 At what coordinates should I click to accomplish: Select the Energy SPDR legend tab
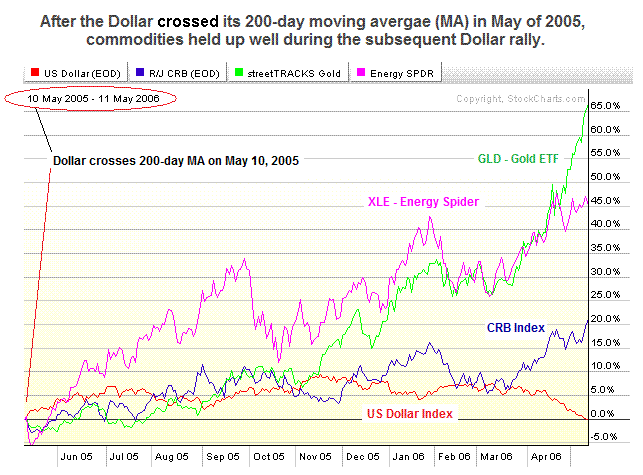coord(396,73)
